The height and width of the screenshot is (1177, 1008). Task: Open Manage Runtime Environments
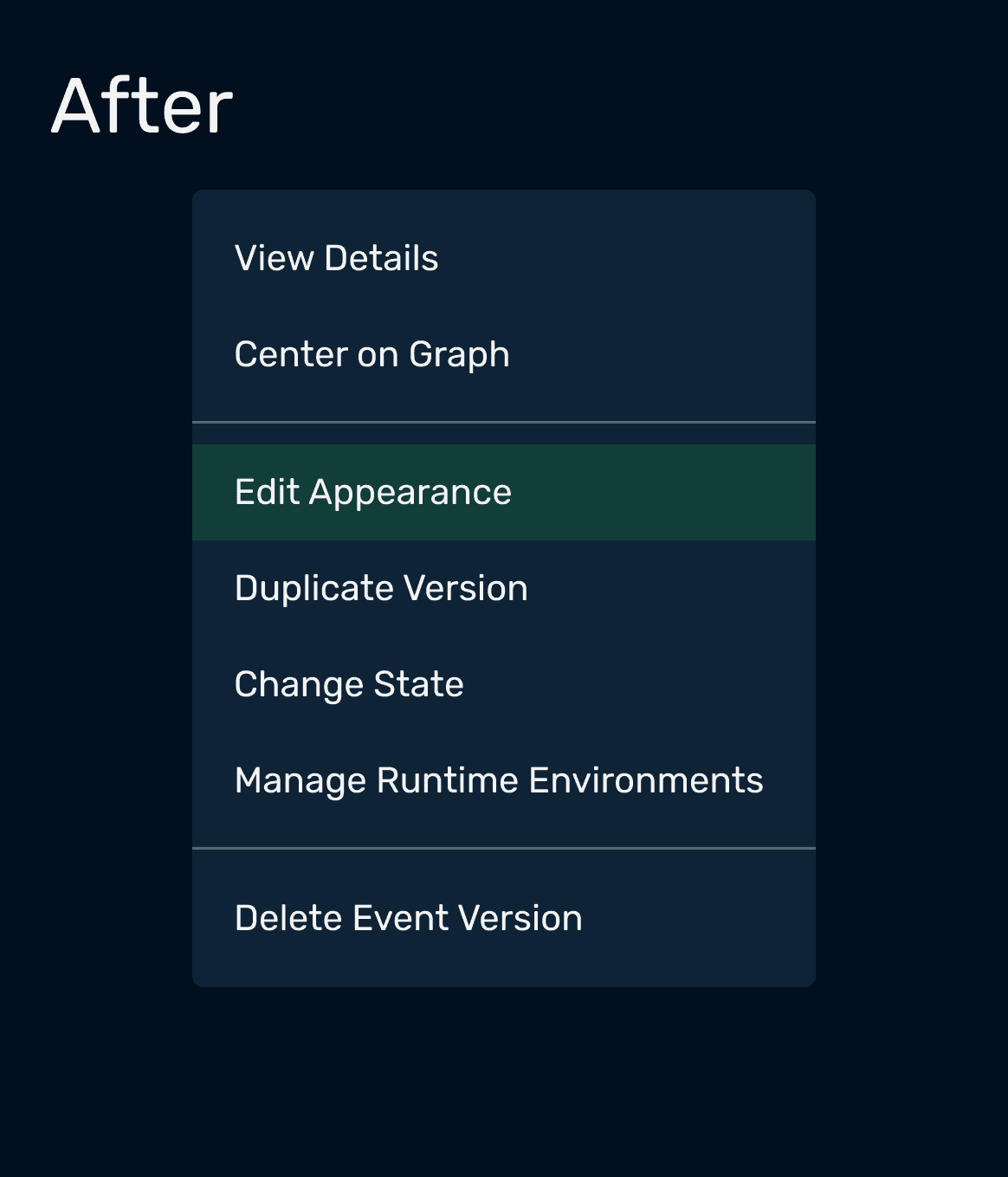click(x=503, y=780)
